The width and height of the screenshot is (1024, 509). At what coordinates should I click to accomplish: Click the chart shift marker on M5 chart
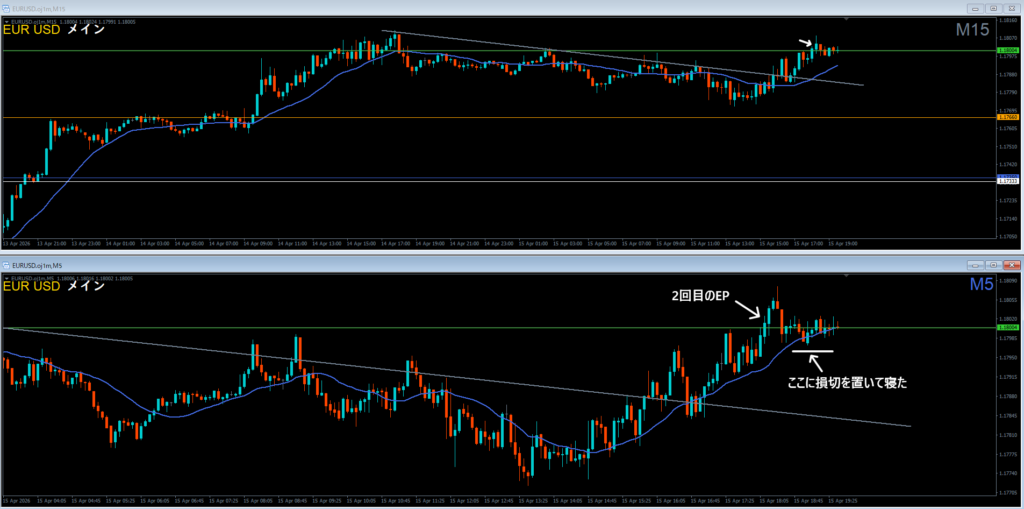click(846, 277)
